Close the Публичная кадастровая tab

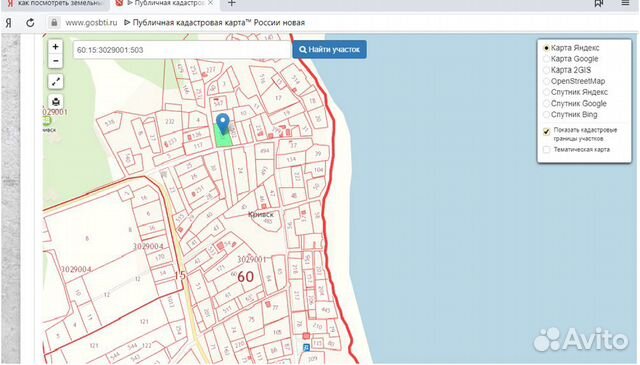210,3
